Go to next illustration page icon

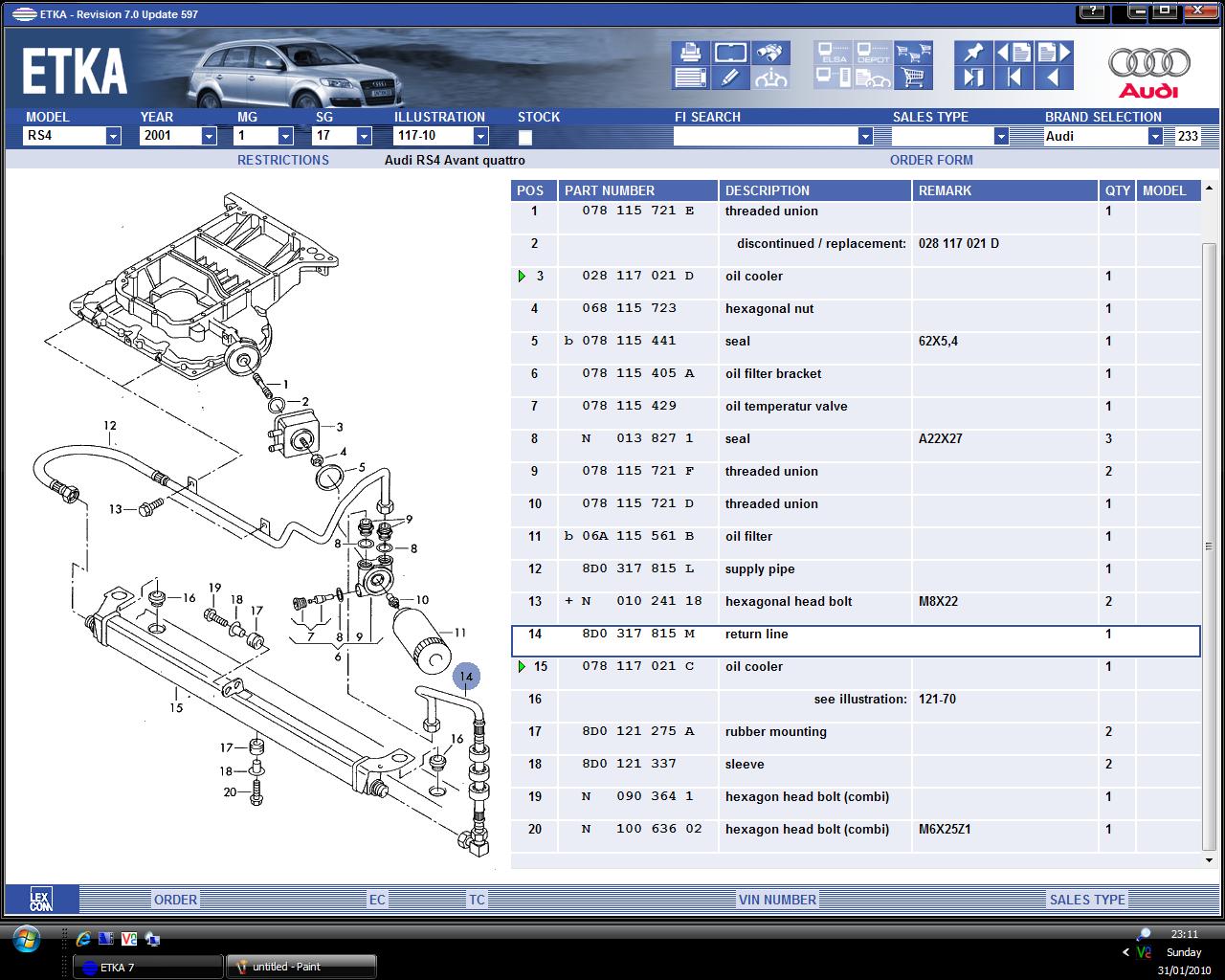click(1054, 53)
